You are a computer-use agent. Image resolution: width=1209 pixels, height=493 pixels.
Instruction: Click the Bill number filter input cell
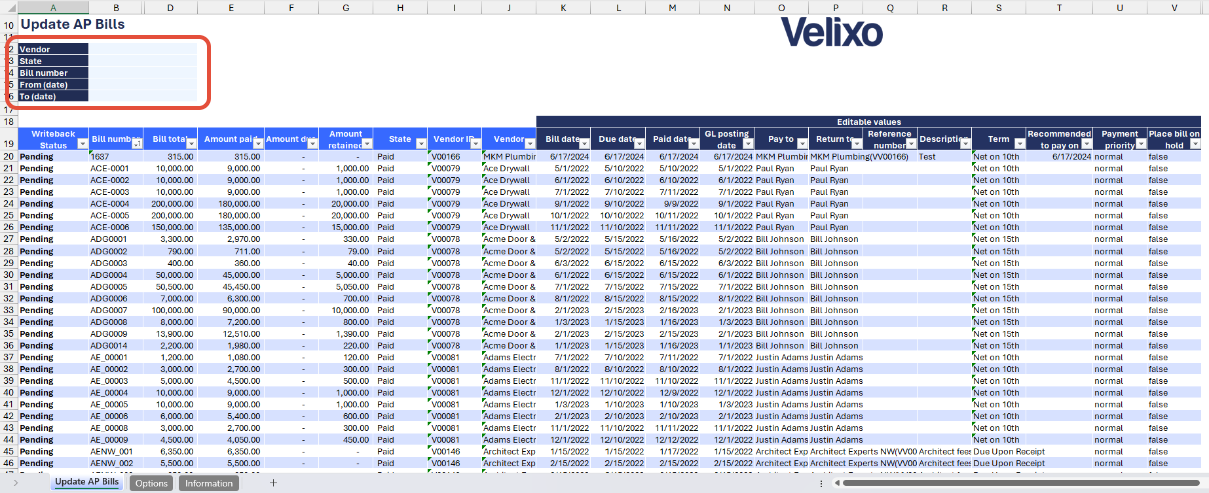pos(143,72)
